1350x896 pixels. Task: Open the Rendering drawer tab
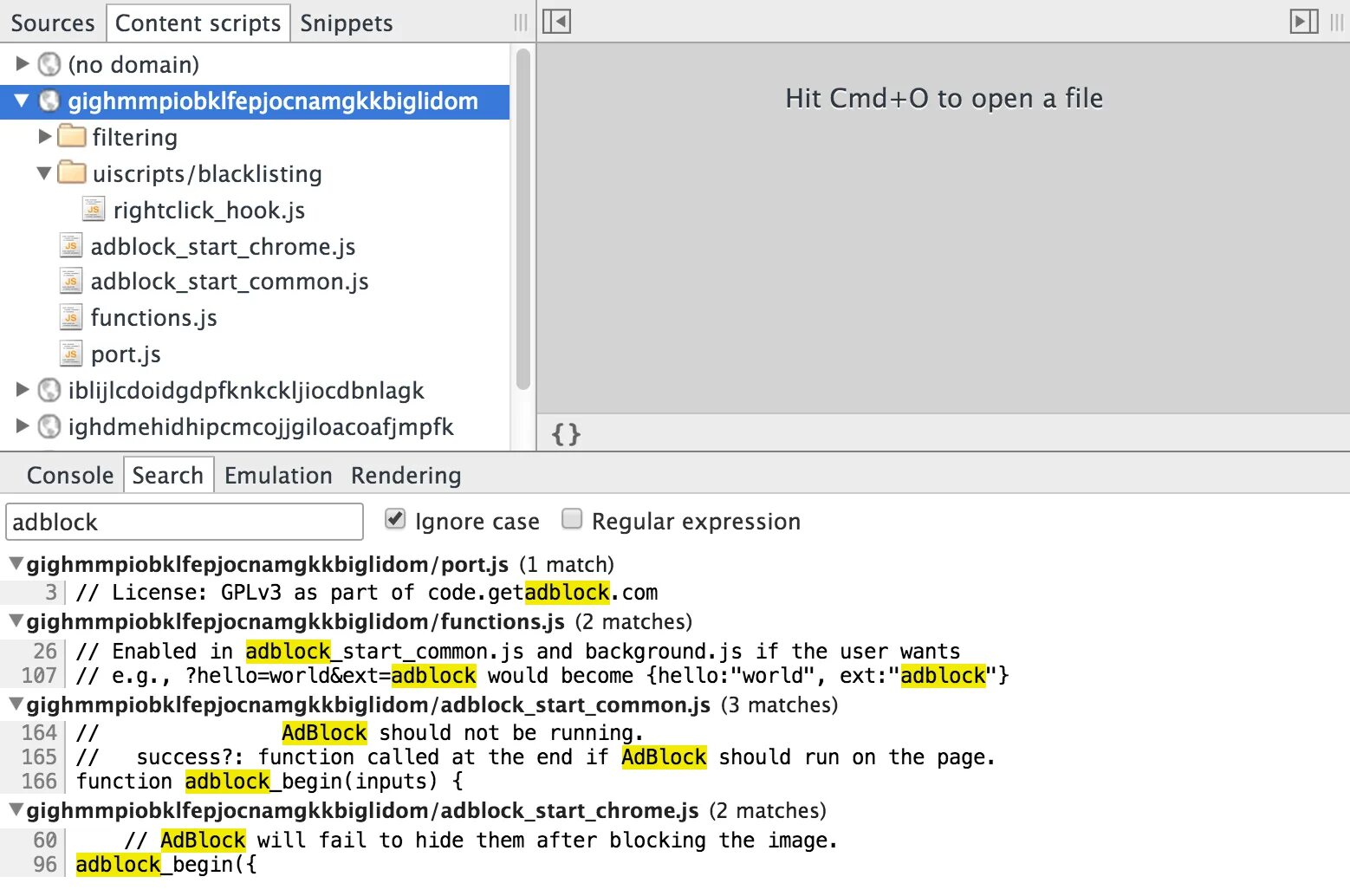click(x=406, y=475)
